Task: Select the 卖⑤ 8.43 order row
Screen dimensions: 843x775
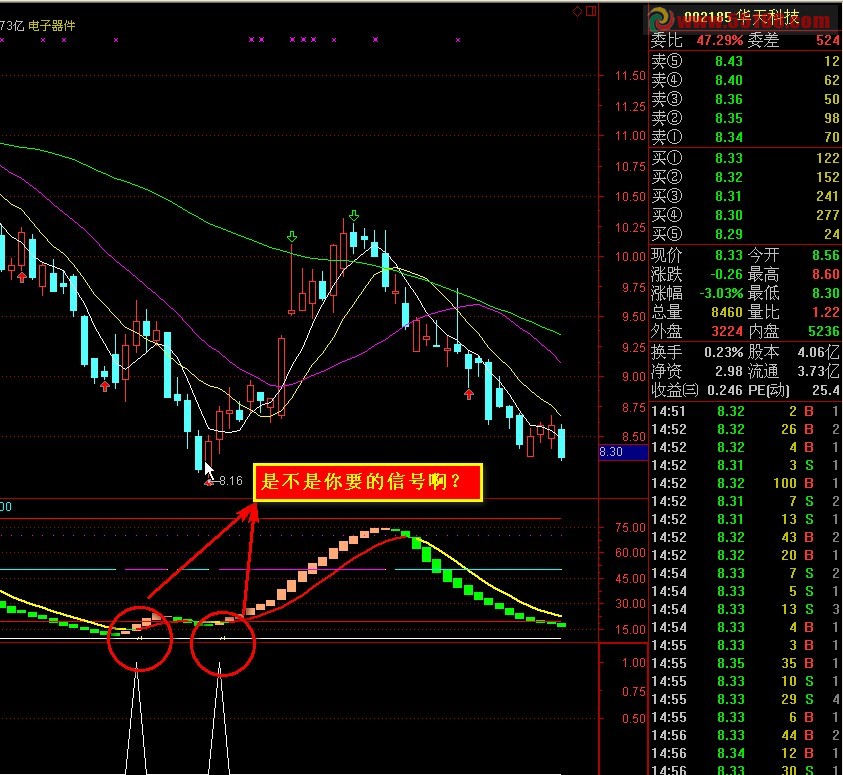Action: [745, 61]
